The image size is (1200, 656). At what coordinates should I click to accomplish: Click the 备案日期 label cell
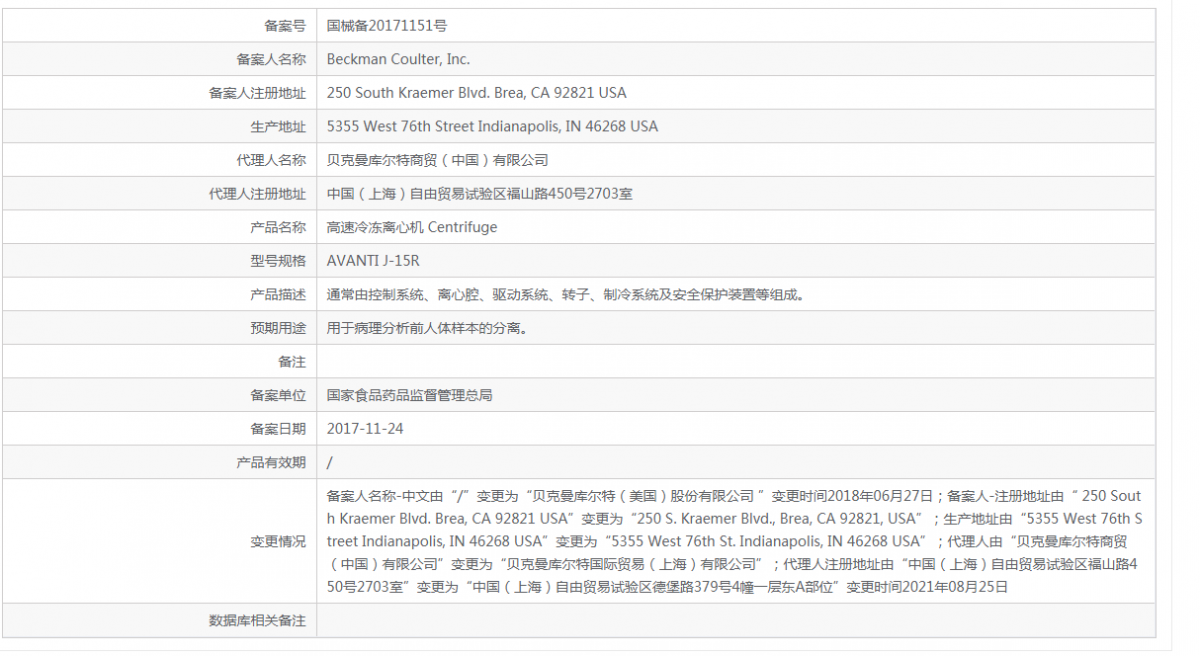click(x=278, y=429)
